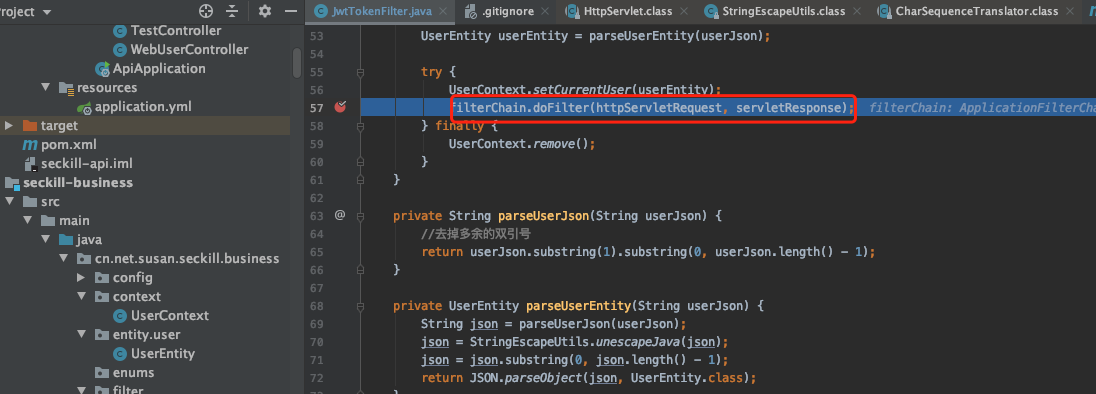The image size is (1096, 394).
Task: Click the @ gutter icon at line 63
Action: (x=340, y=215)
